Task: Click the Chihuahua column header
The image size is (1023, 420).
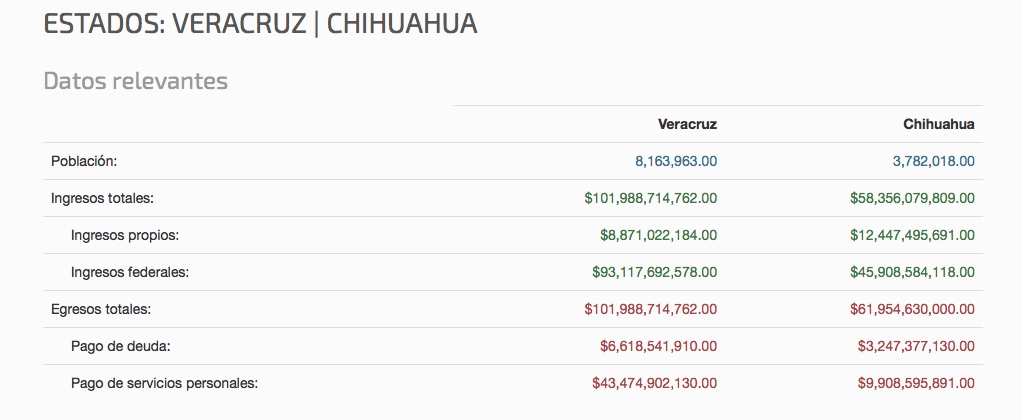Action: click(938, 125)
